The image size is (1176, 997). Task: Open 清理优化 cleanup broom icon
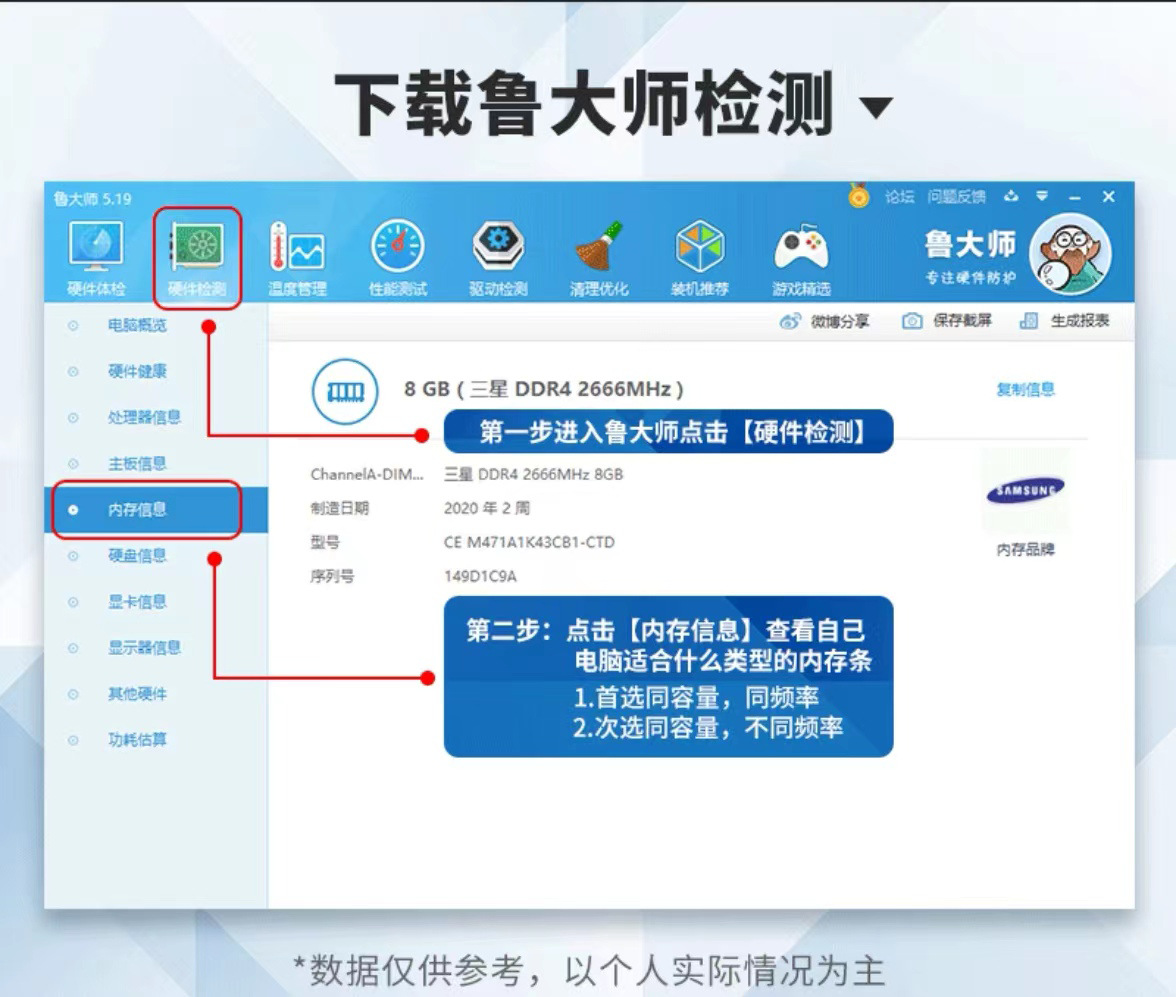click(599, 259)
